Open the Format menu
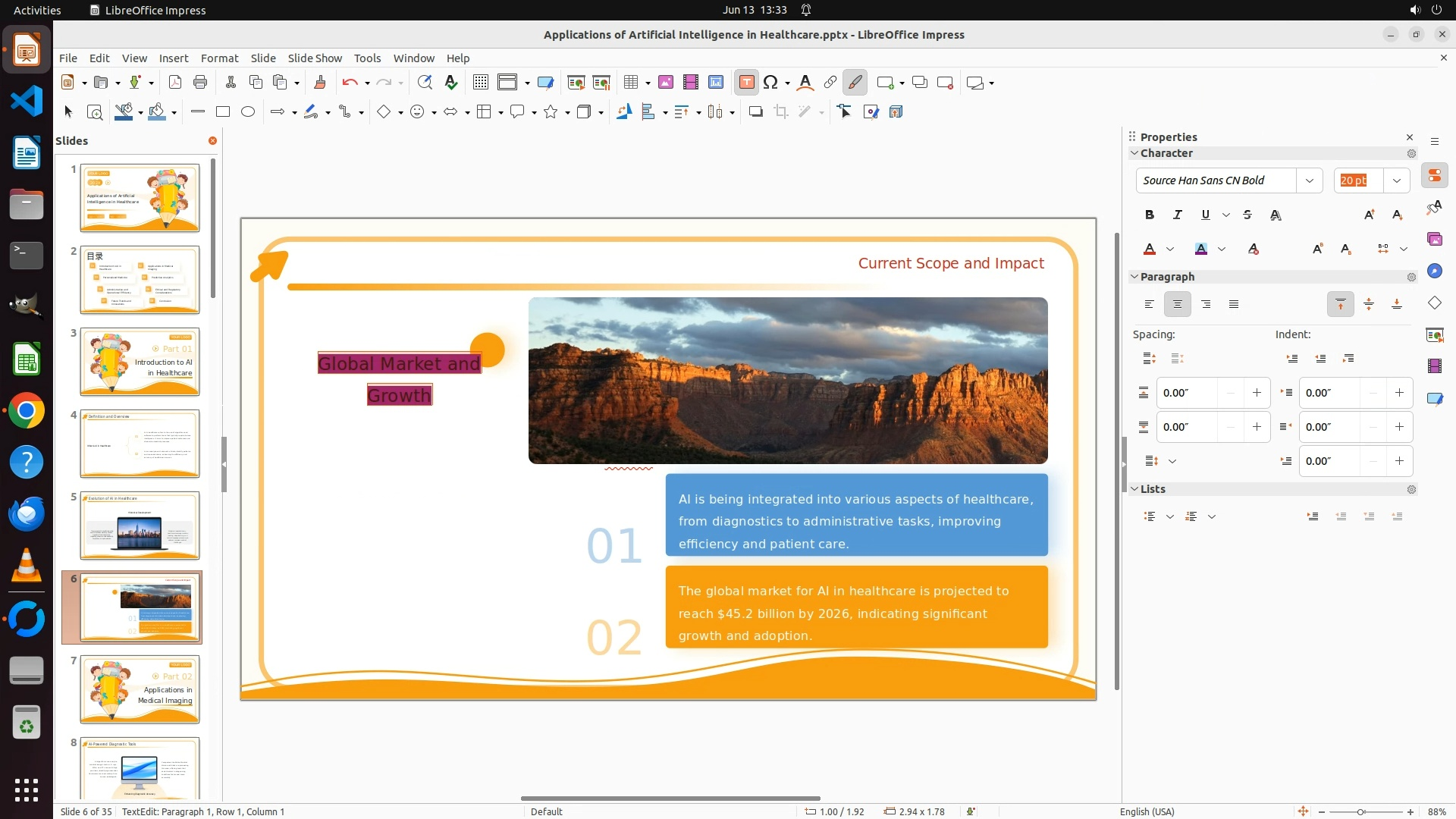1456x819 pixels. [x=219, y=58]
